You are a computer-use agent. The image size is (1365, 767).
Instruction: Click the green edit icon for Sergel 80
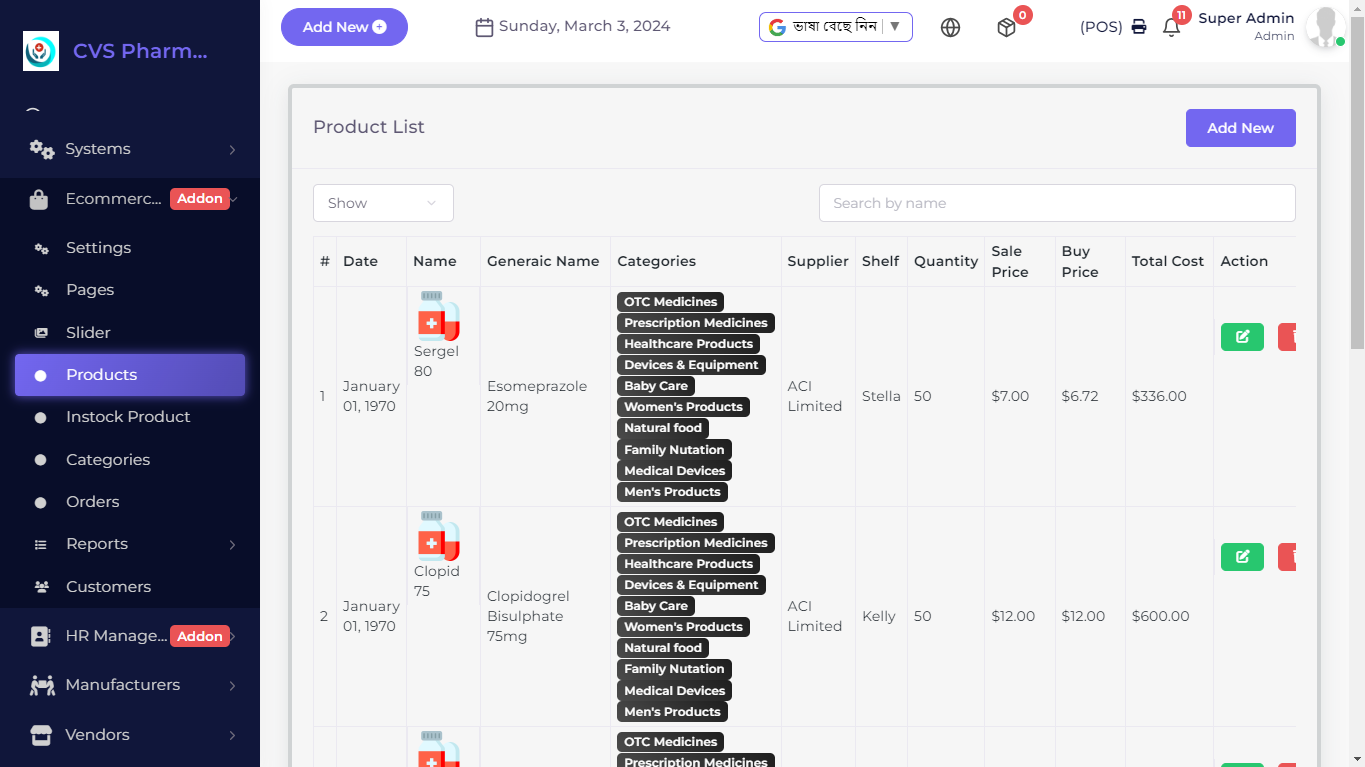[1242, 337]
